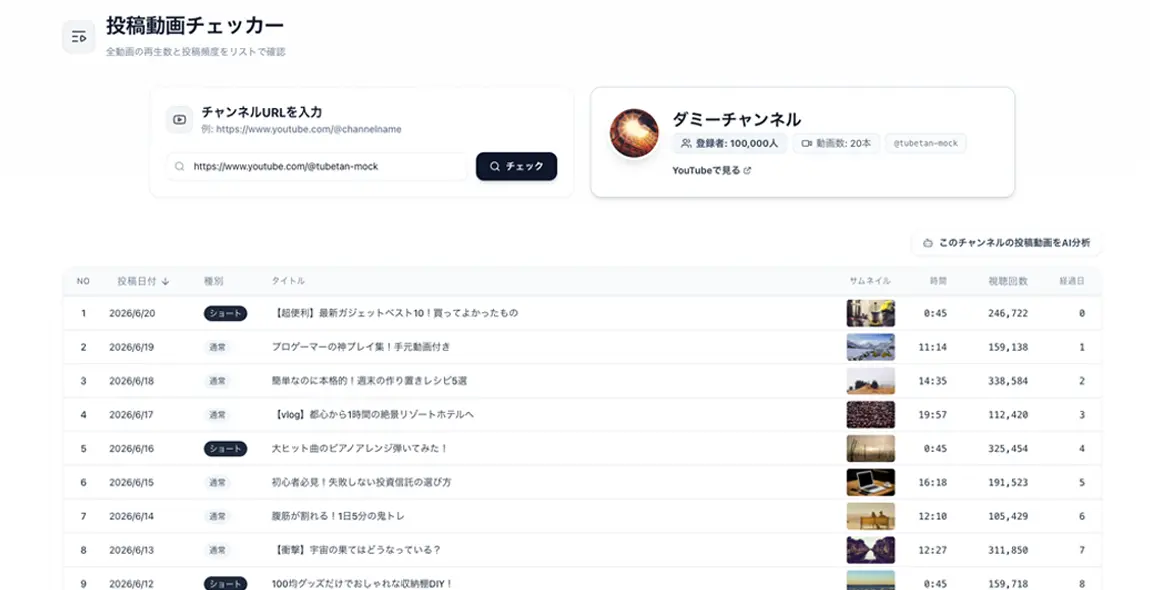Click the ショート tag on 2026/6/20 row
This screenshot has width=1150, height=590.
click(225, 313)
